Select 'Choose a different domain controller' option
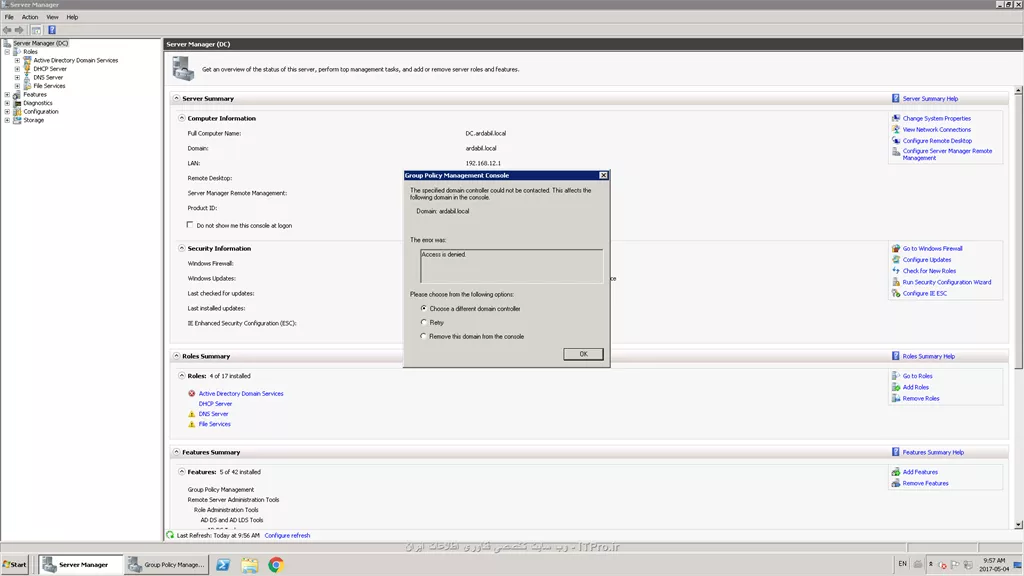Screen dimensions: 1024x576 point(424,308)
